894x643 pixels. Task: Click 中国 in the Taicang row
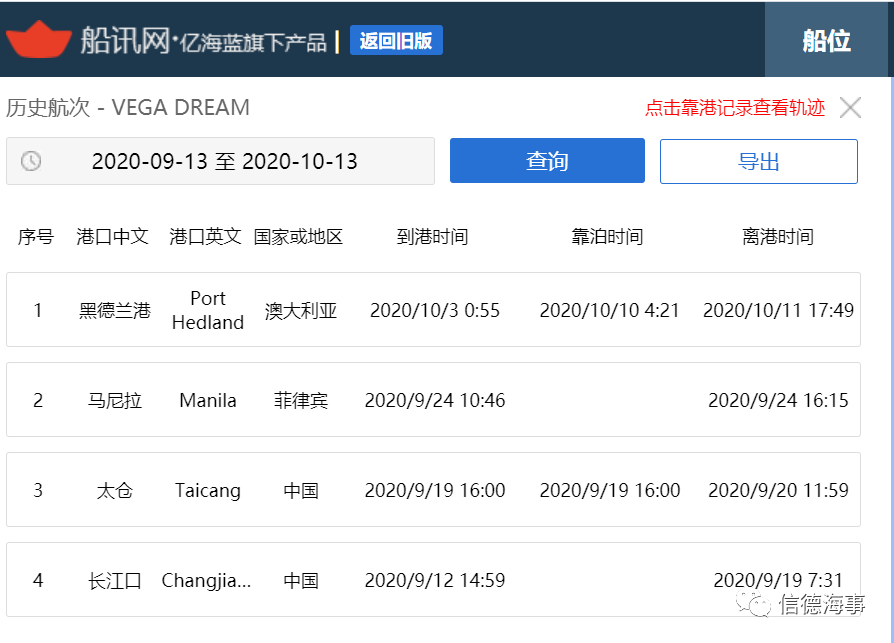point(301,491)
